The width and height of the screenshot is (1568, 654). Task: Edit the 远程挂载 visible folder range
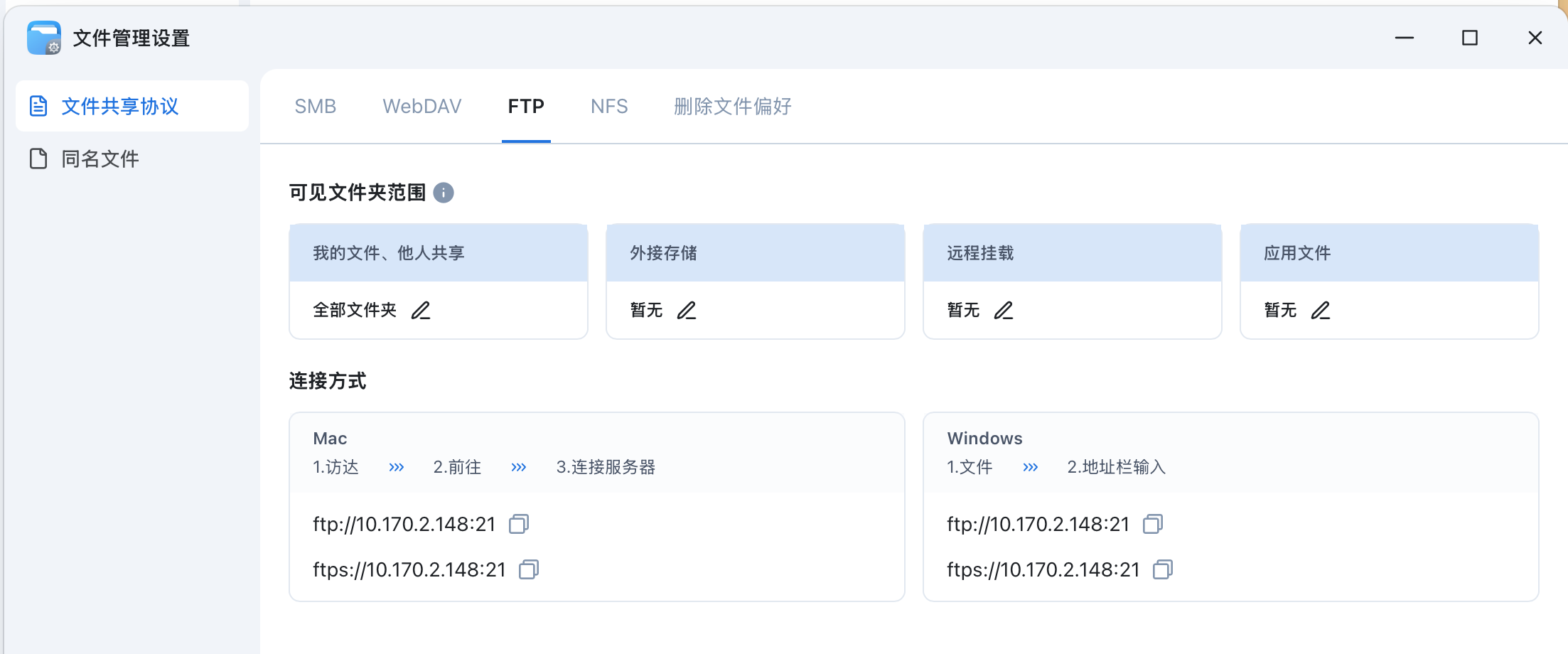coord(1004,311)
